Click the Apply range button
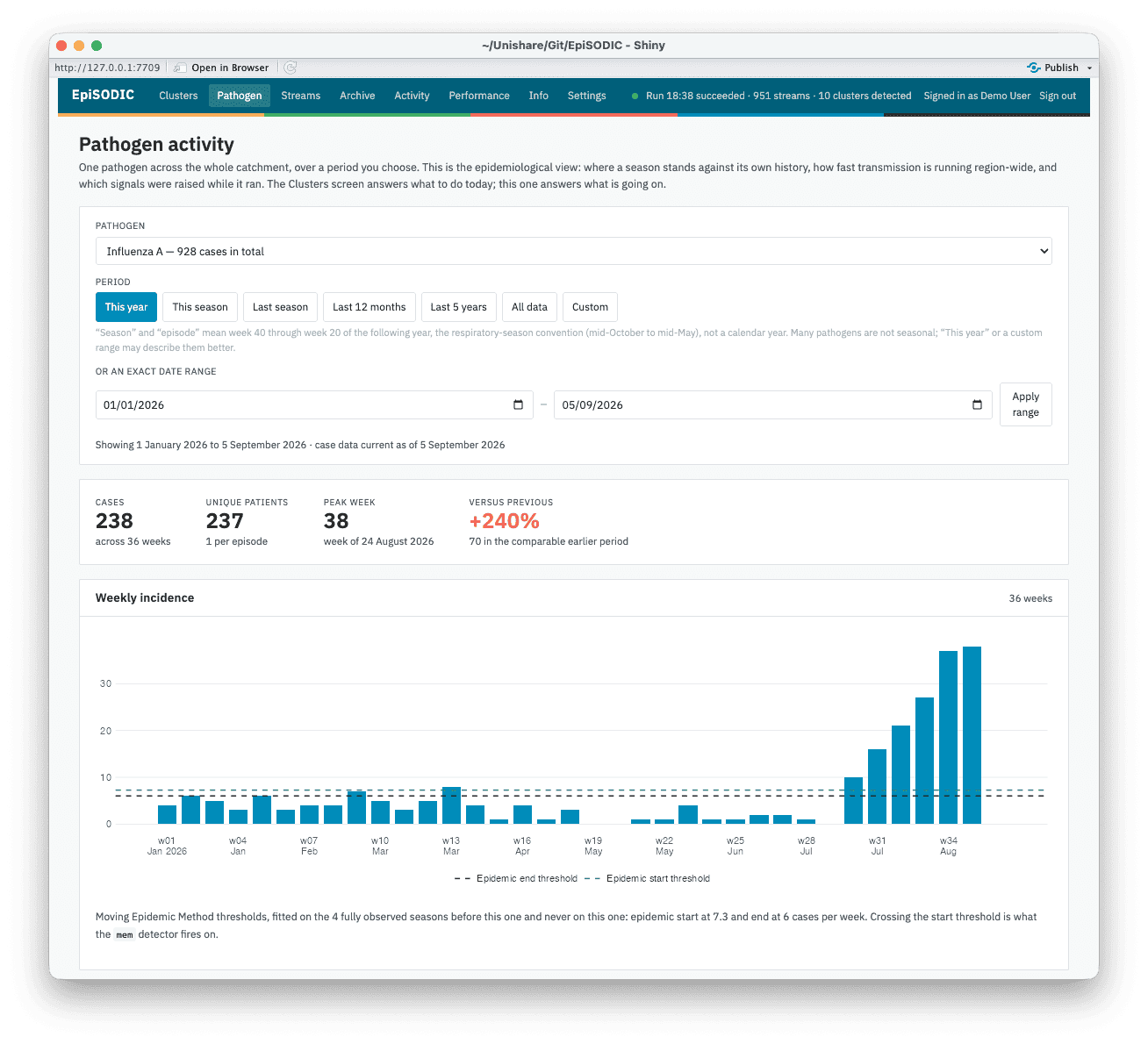1148x1044 pixels. click(1025, 404)
